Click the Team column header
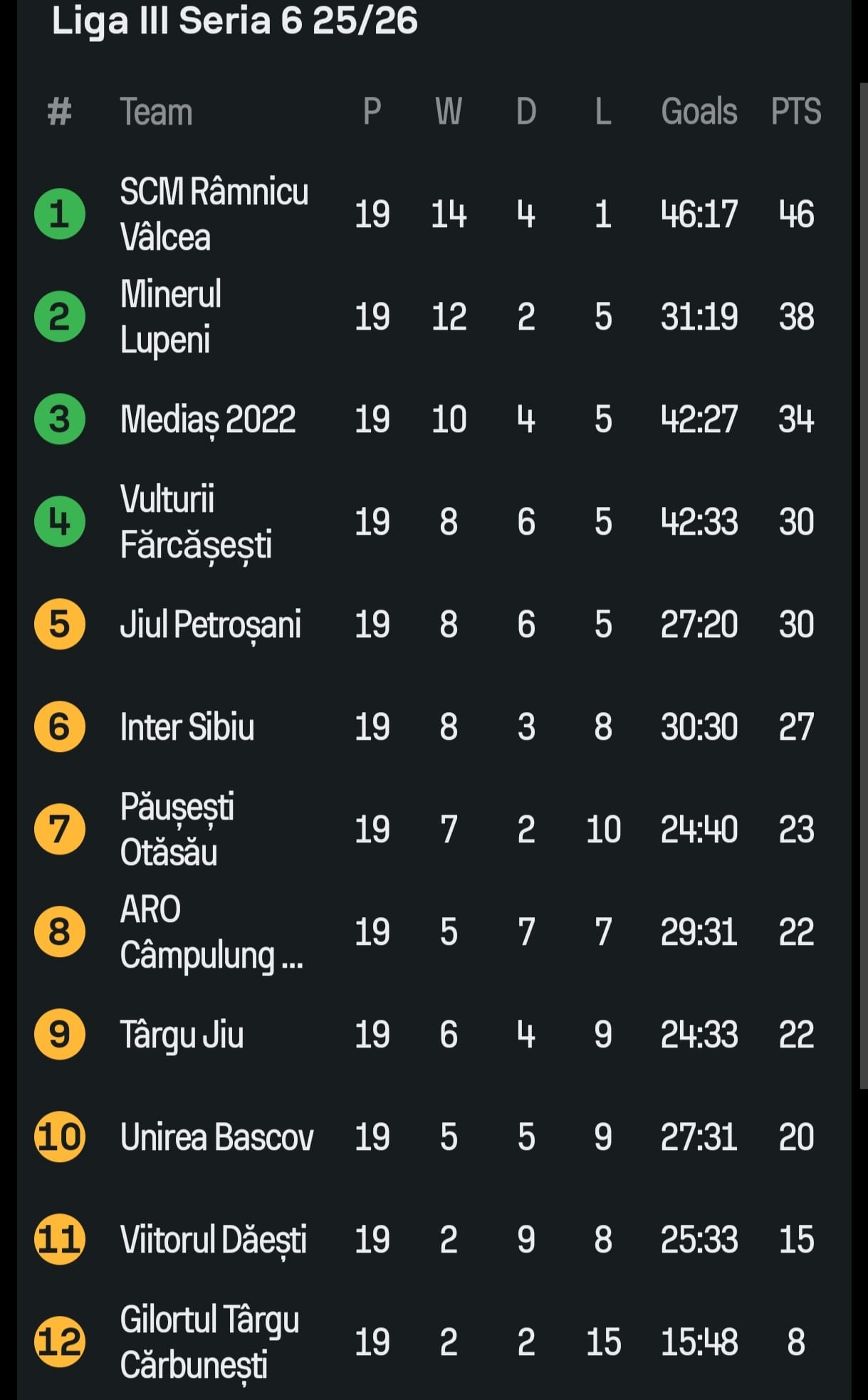 point(156,112)
